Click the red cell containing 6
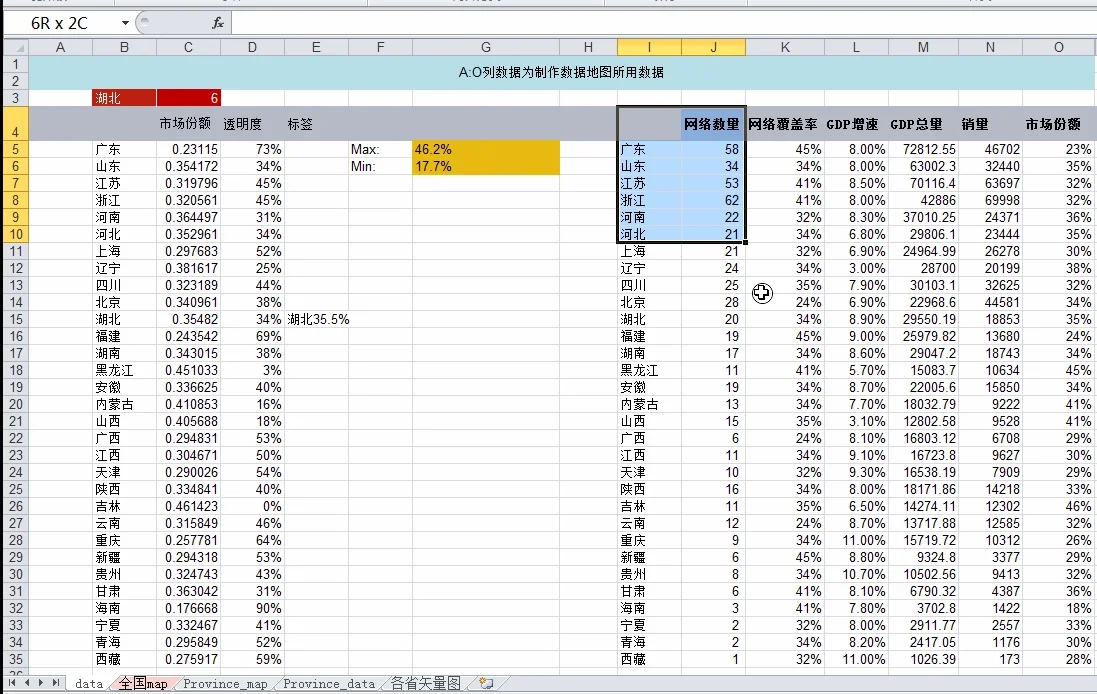Screen dimensions: 1097x694 (188, 98)
